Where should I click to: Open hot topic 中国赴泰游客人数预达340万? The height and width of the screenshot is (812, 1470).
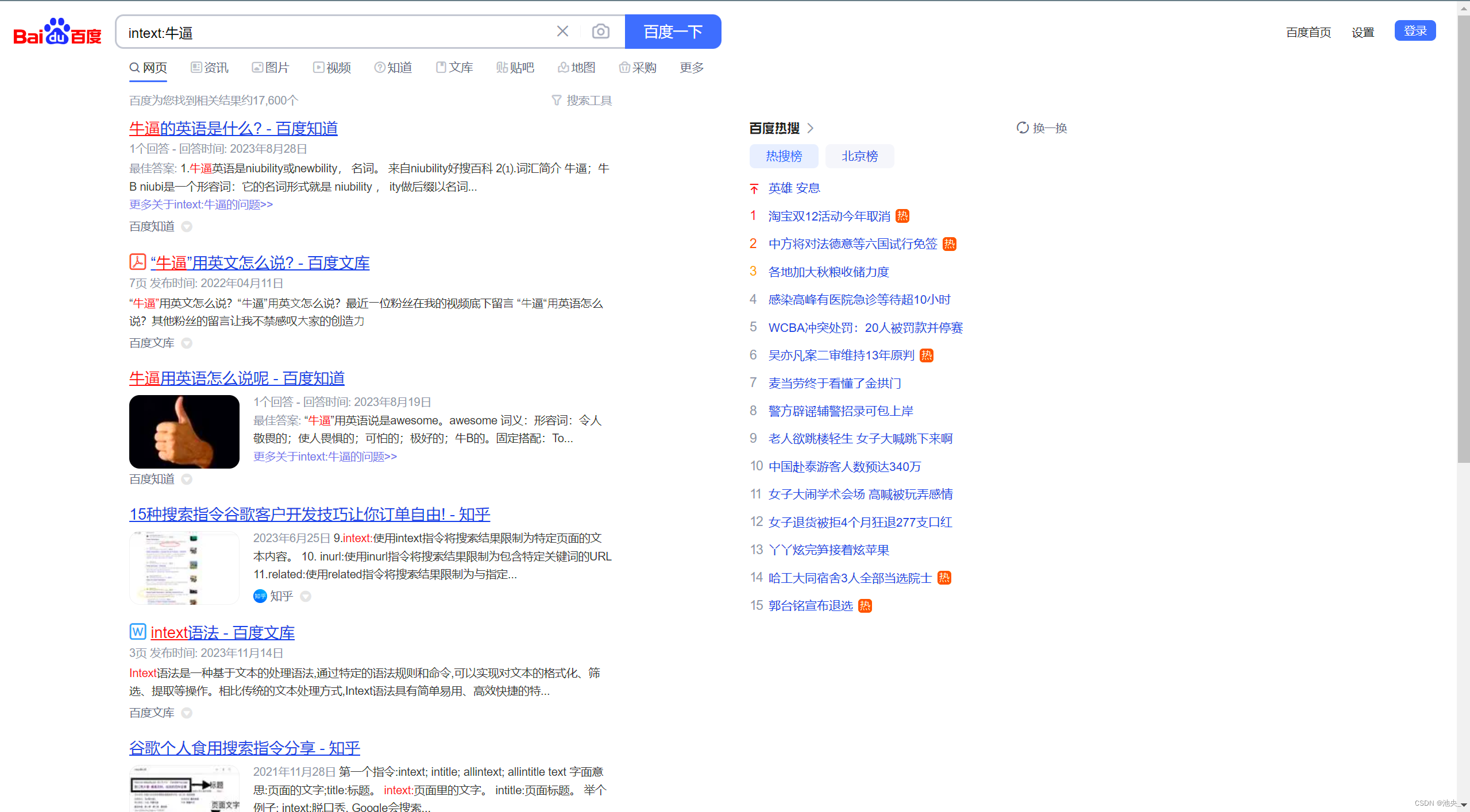845,467
